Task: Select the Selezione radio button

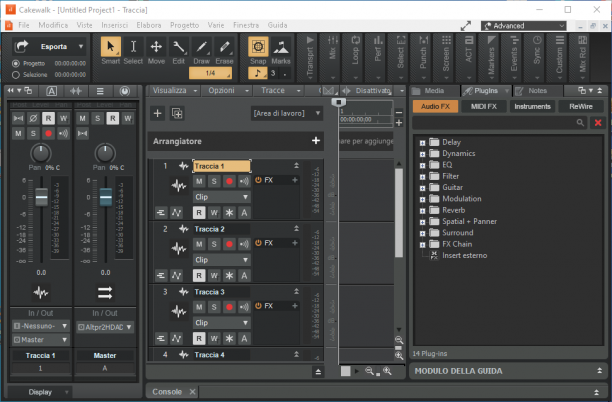Action: tap(16, 75)
